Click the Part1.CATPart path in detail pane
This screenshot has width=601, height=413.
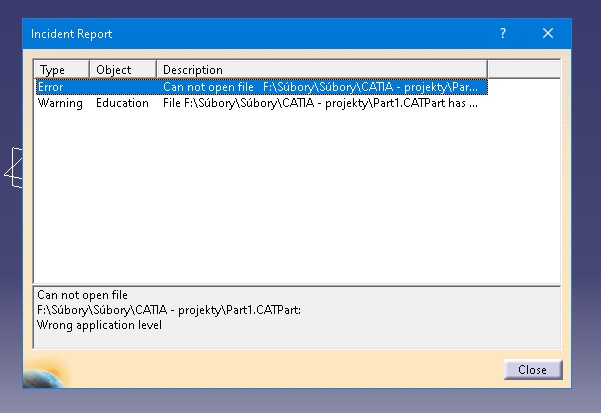coord(169,310)
